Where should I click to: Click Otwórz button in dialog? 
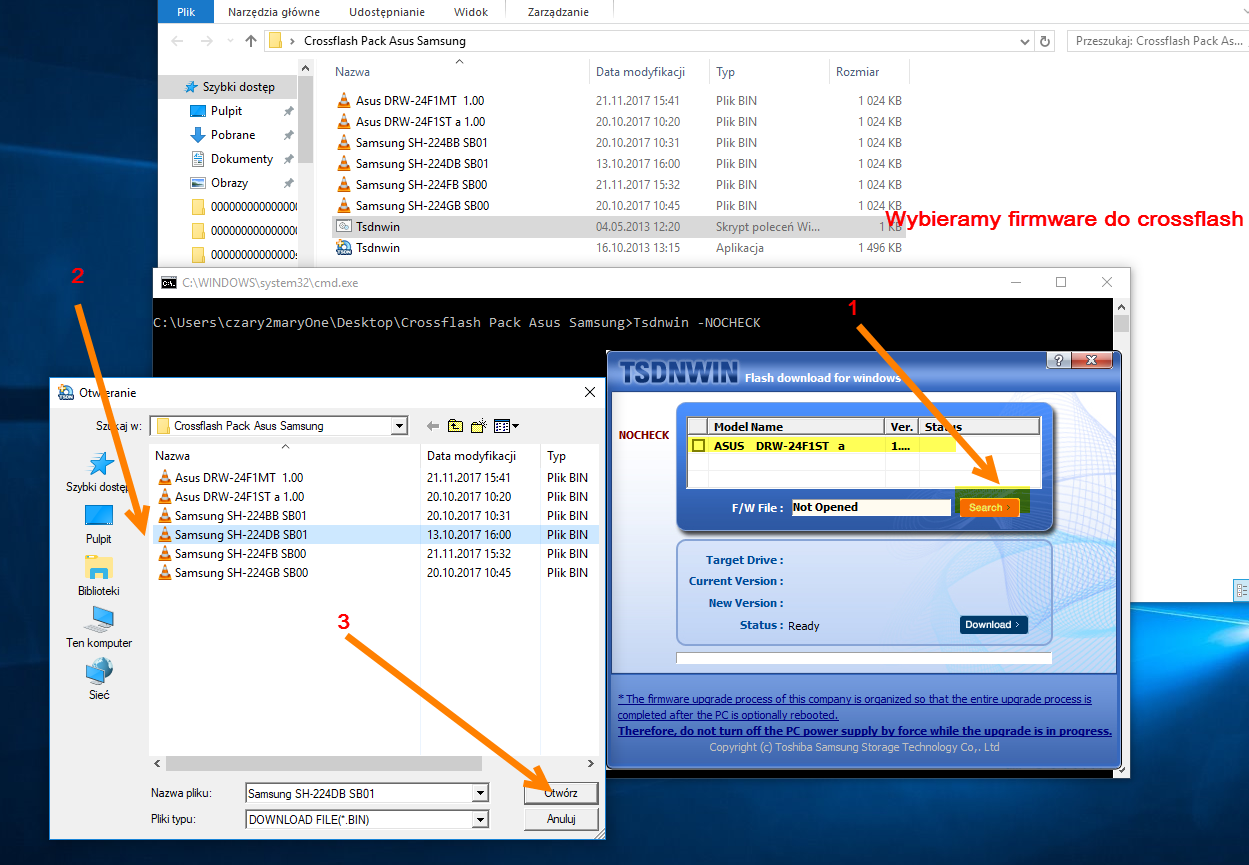point(561,793)
